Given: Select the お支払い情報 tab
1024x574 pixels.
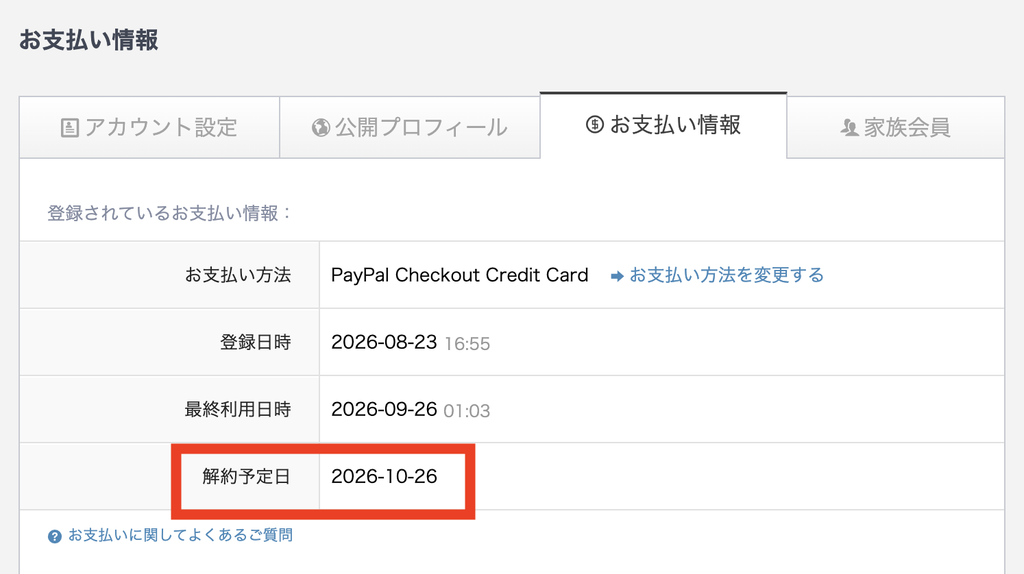Looking at the screenshot, I should pyautogui.click(x=663, y=125).
